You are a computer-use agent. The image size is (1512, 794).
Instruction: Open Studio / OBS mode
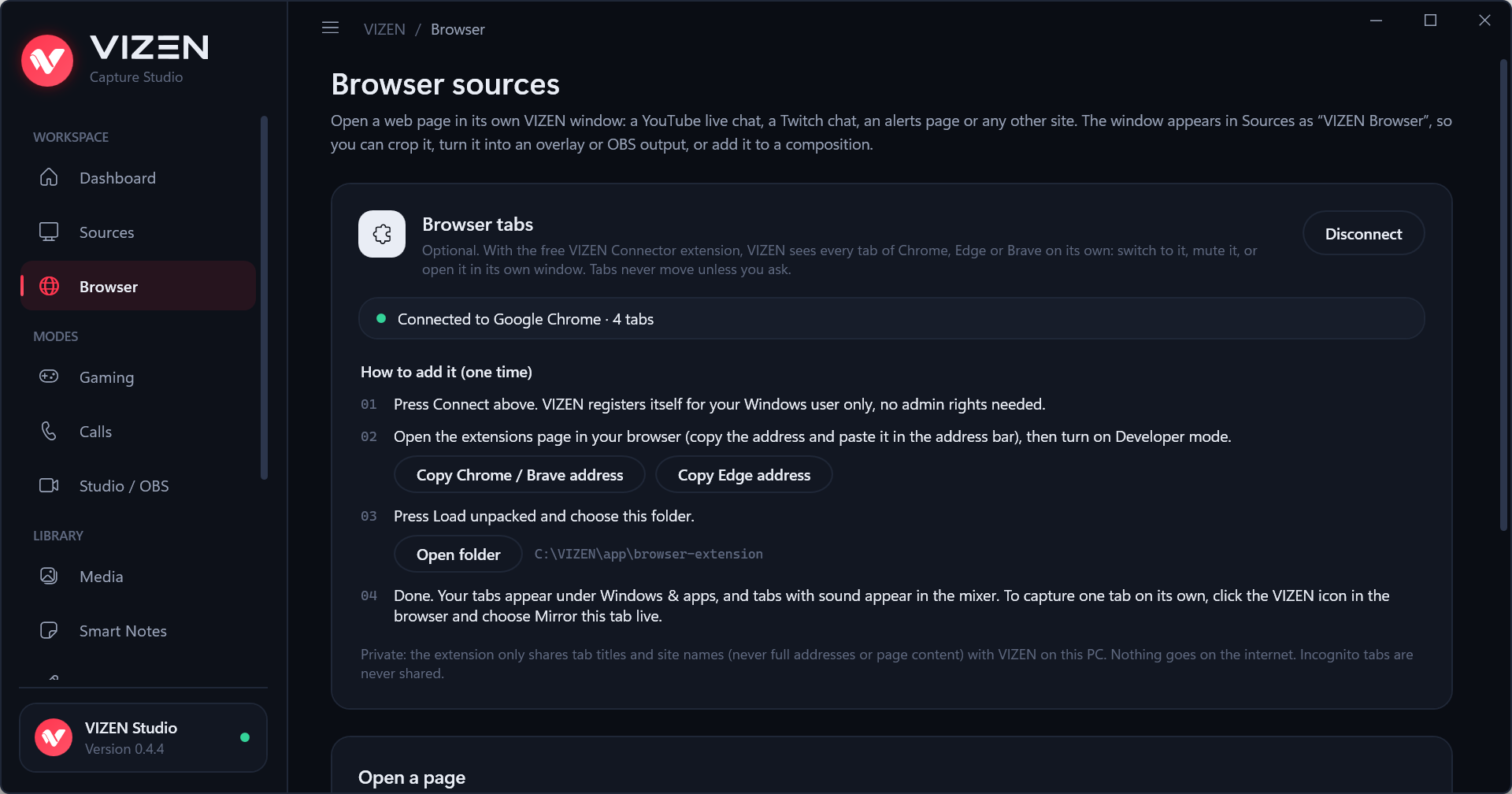point(138,485)
